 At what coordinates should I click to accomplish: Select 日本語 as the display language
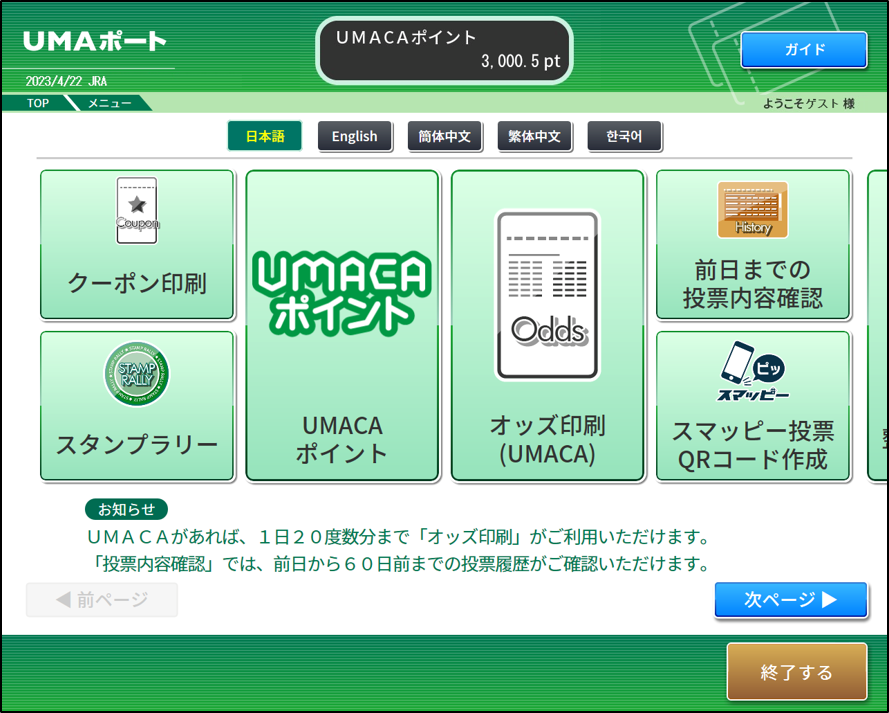tap(264, 137)
